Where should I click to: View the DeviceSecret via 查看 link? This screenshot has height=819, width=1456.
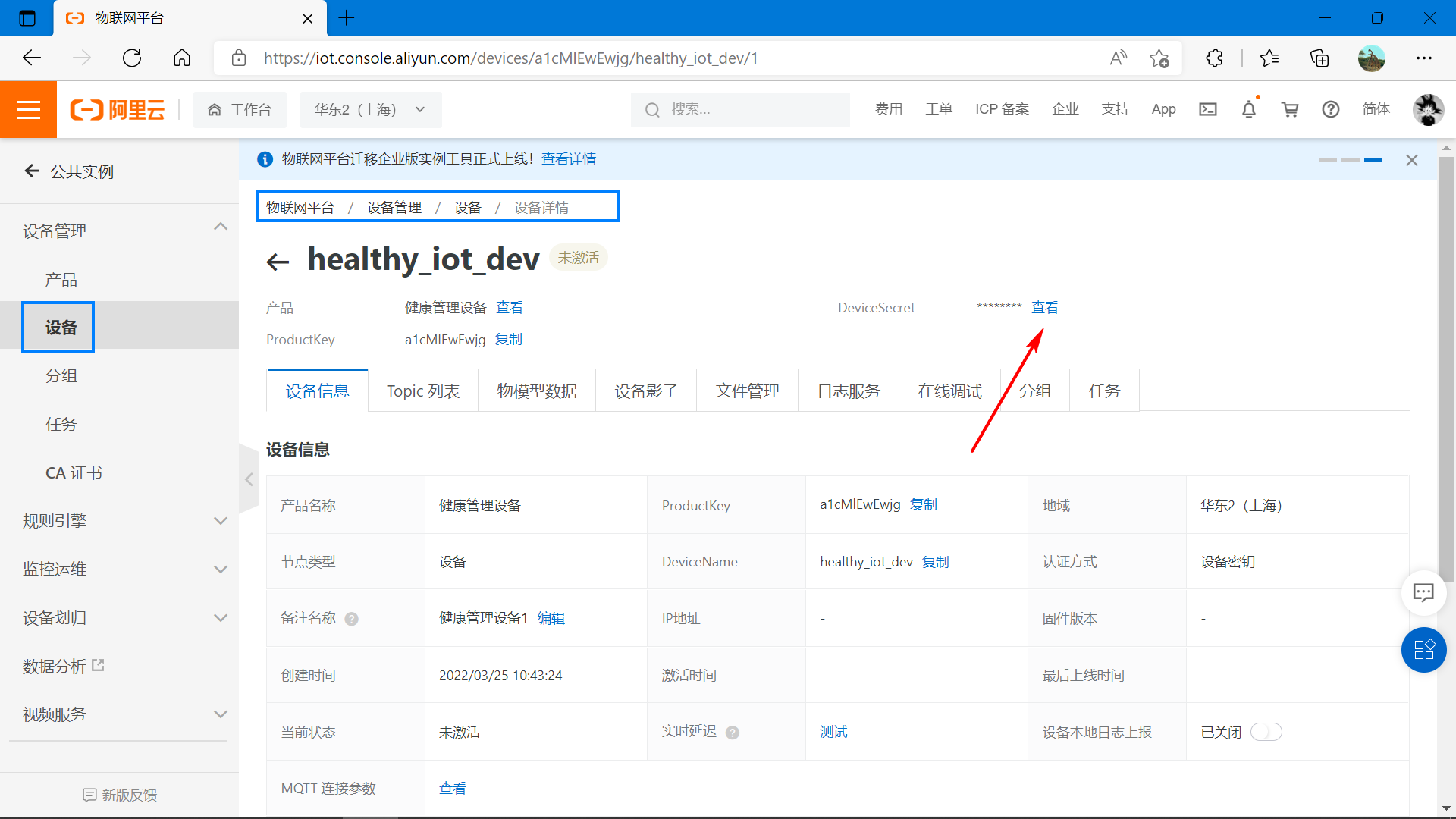click(x=1045, y=308)
